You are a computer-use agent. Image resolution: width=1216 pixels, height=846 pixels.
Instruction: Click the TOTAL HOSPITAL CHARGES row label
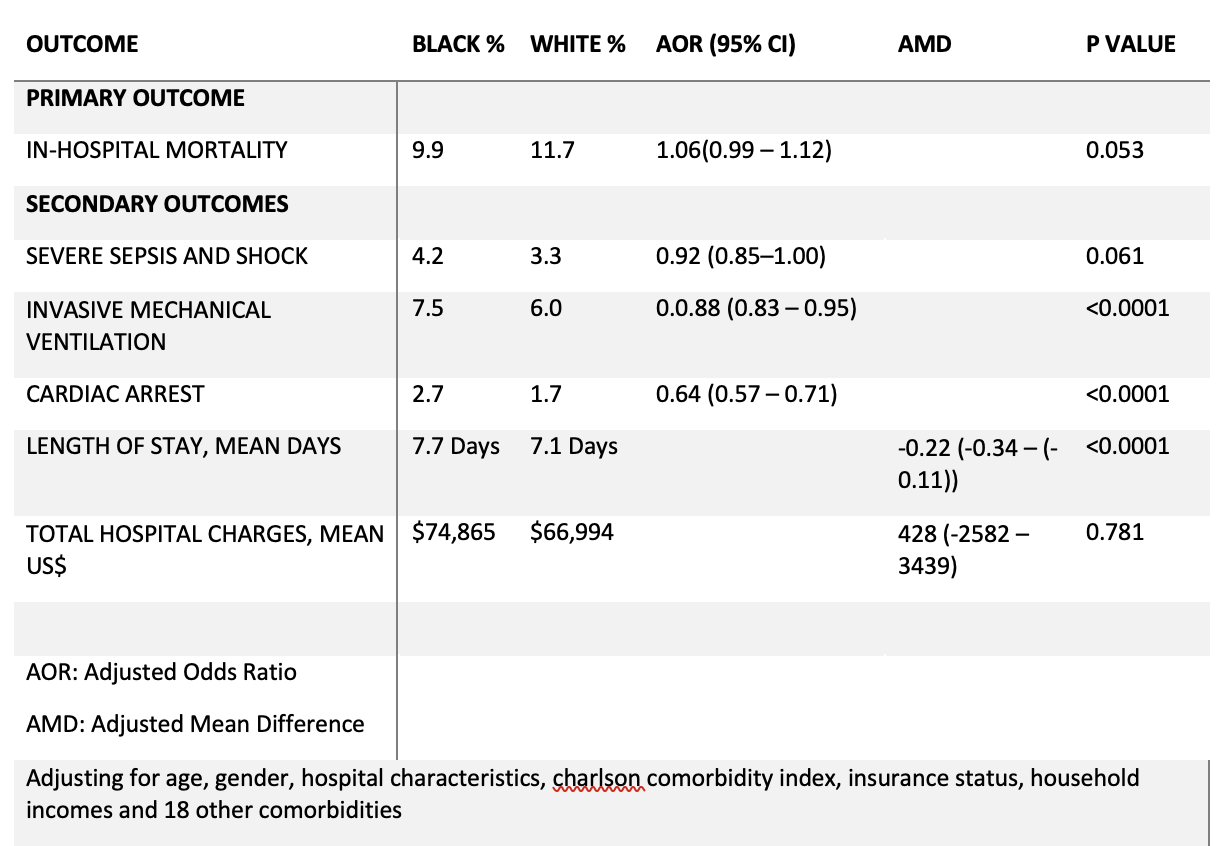pos(204,549)
